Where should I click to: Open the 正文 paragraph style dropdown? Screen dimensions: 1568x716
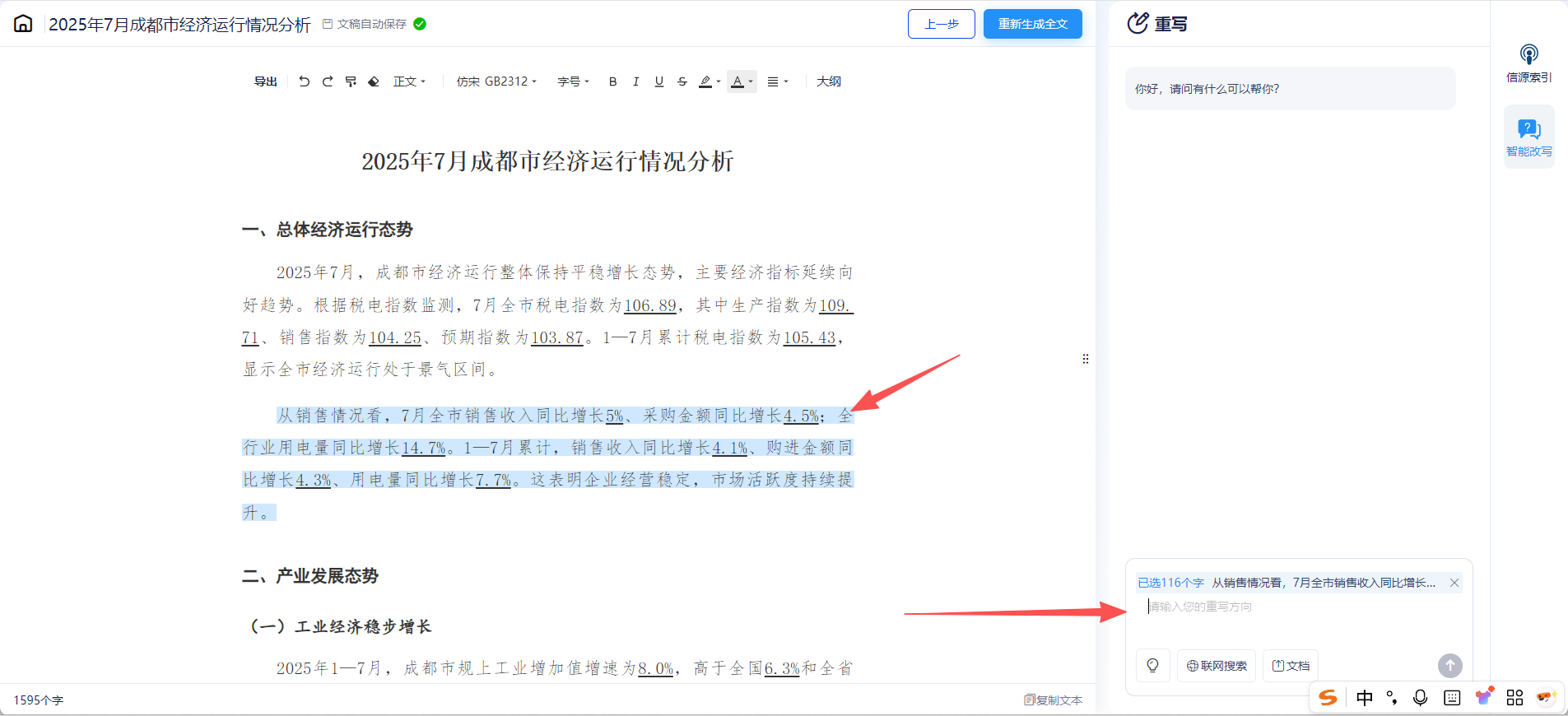[x=409, y=81]
